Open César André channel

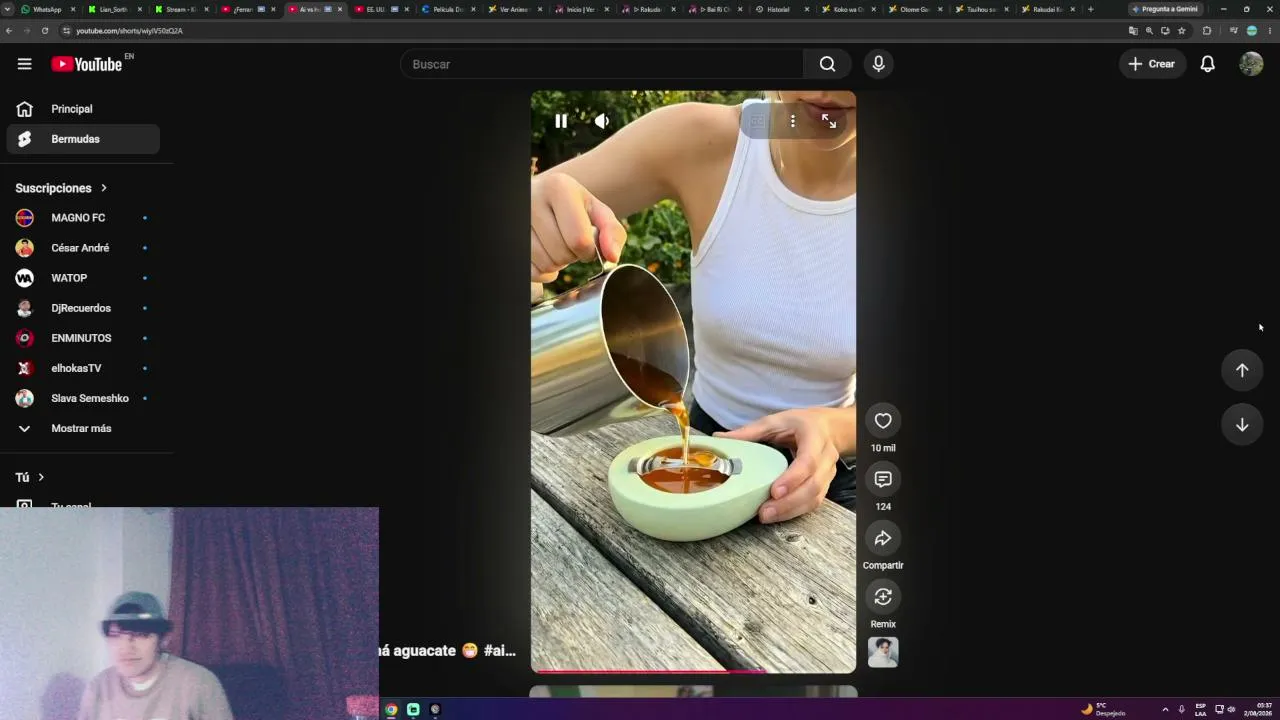(83, 248)
